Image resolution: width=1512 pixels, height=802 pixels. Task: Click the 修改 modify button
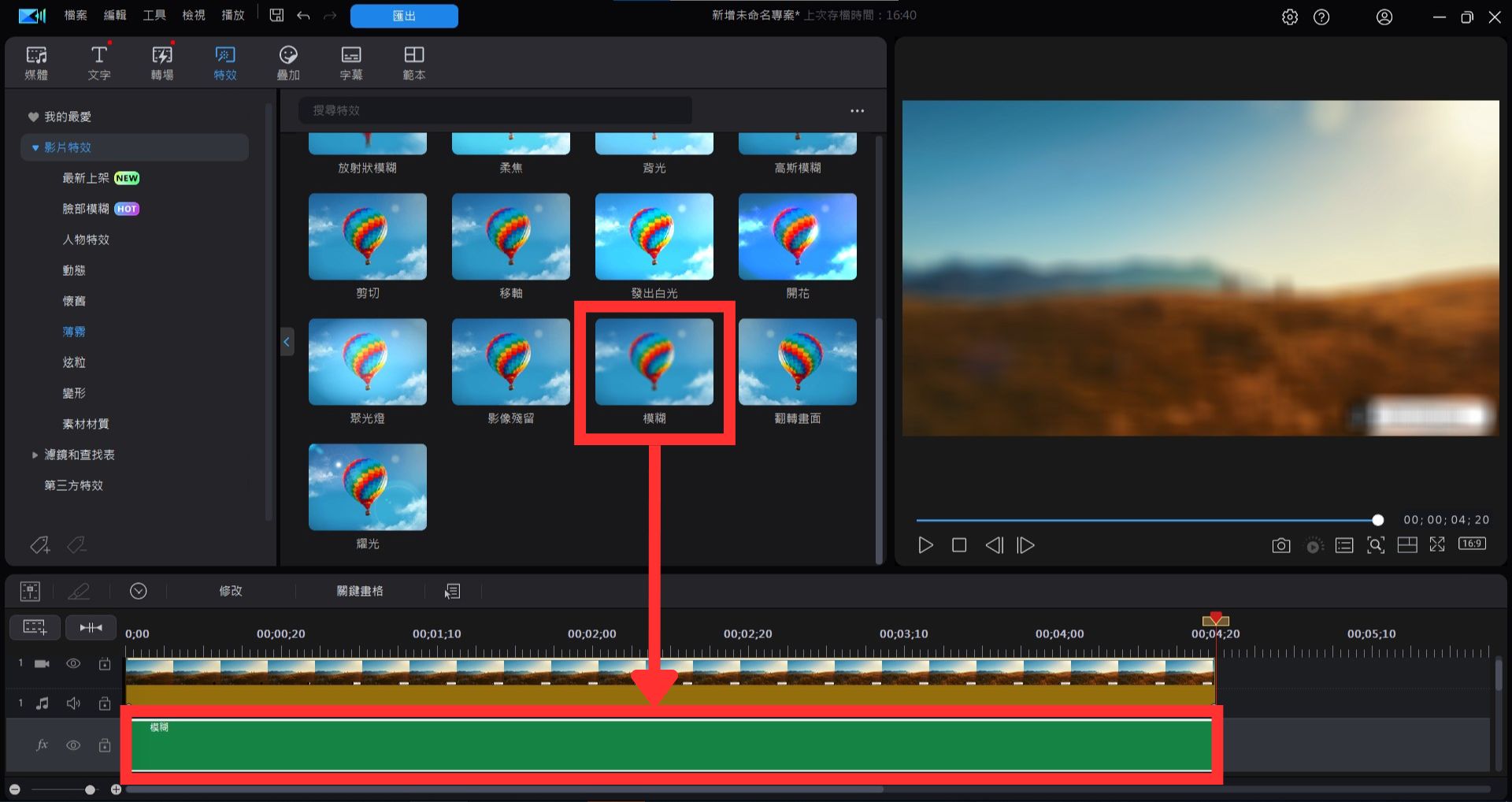click(231, 591)
